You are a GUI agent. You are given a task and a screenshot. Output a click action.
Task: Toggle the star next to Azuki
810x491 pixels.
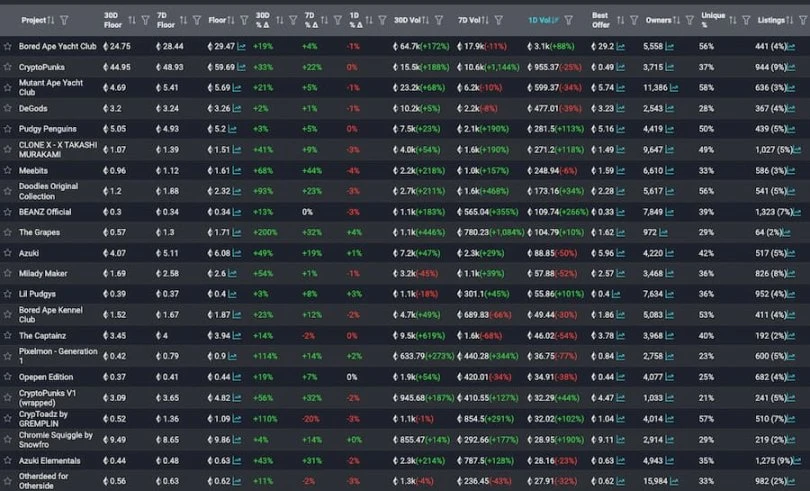tap(8, 253)
